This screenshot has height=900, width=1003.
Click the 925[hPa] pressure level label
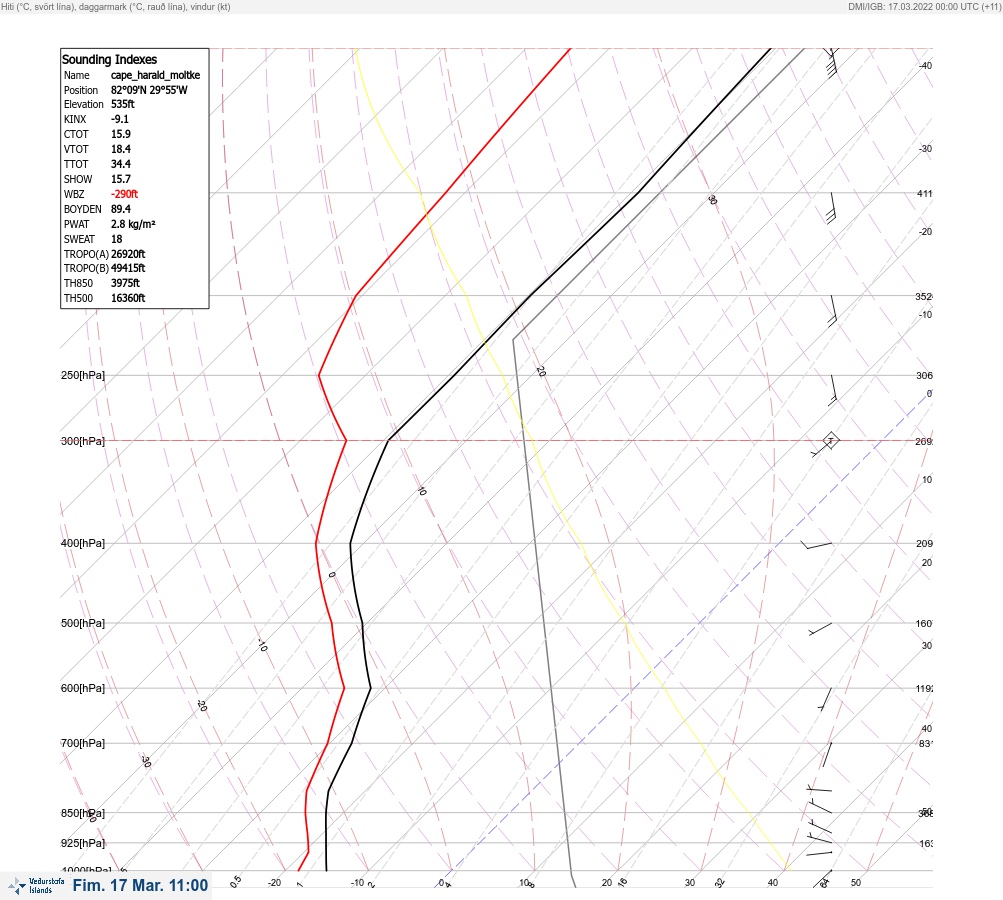pyautogui.click(x=83, y=843)
